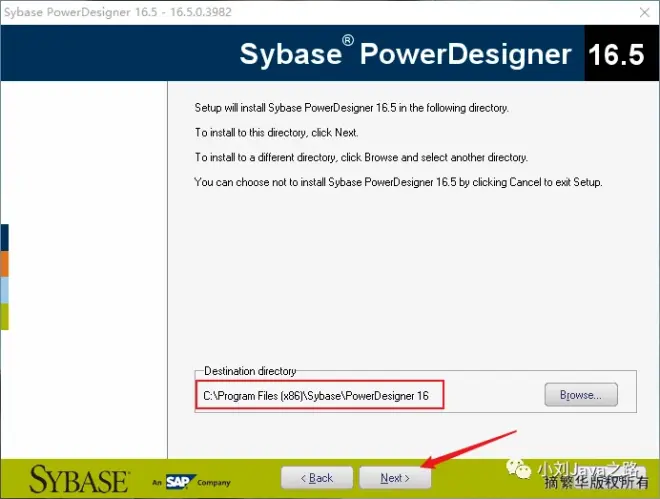Click the 'You can choose not to install' line
The height and width of the screenshot is (499, 660).
click(398, 183)
